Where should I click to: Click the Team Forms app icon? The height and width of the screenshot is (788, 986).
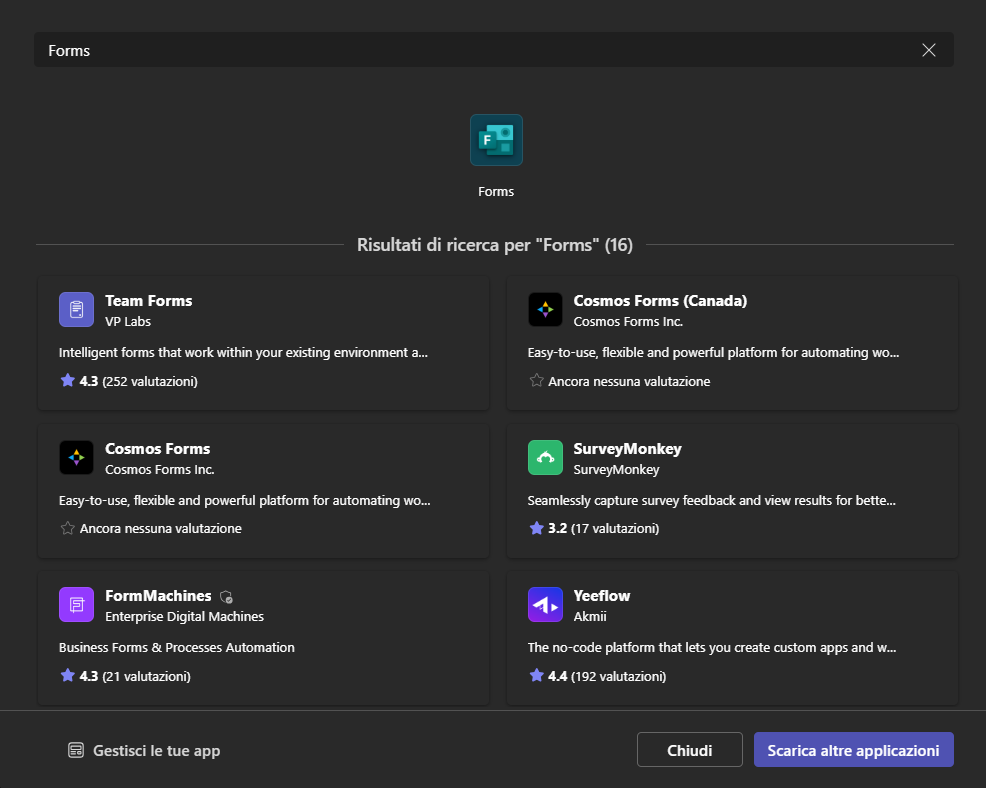click(76, 309)
